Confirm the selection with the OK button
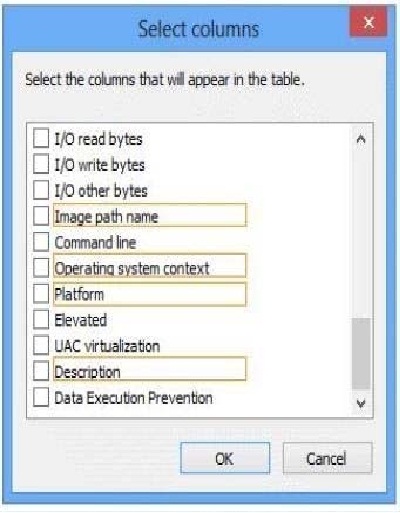This screenshot has width=400, height=513. tap(225, 458)
